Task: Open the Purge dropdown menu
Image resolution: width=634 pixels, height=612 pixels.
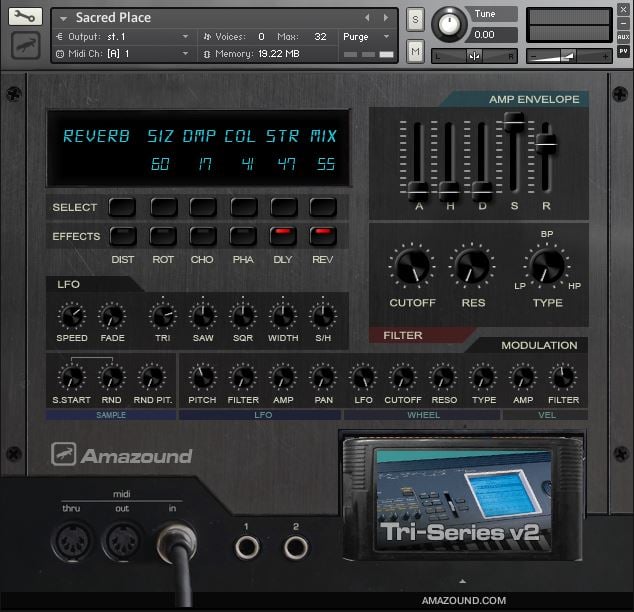Action: click(x=366, y=37)
